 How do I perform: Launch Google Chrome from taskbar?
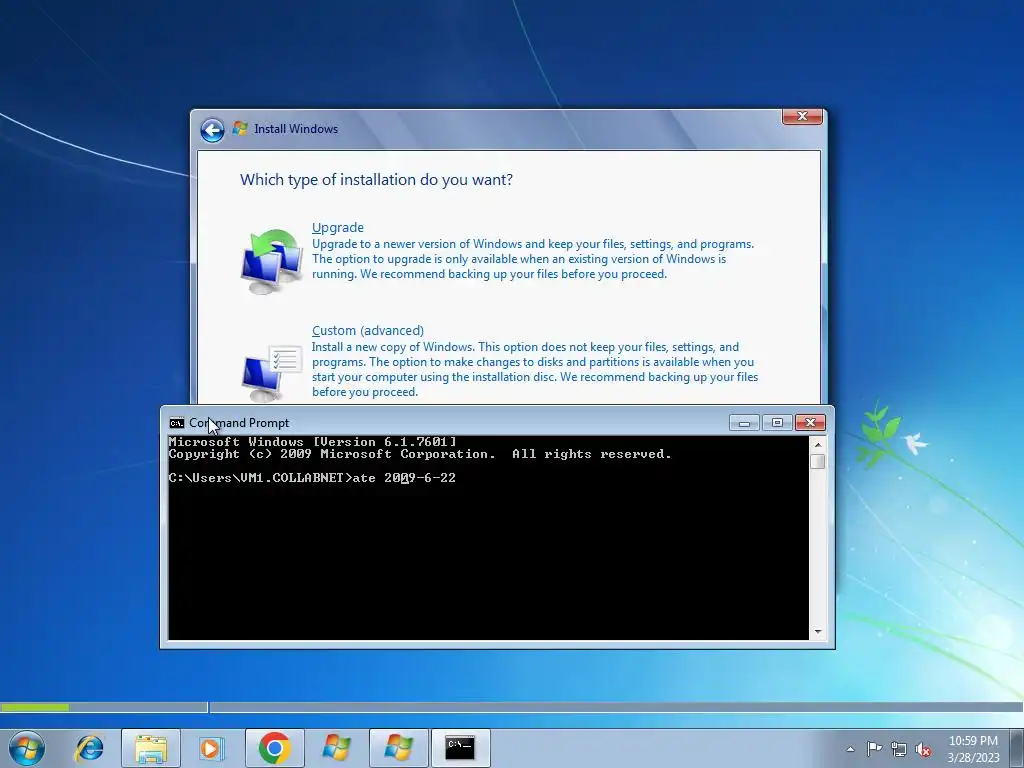coord(274,748)
